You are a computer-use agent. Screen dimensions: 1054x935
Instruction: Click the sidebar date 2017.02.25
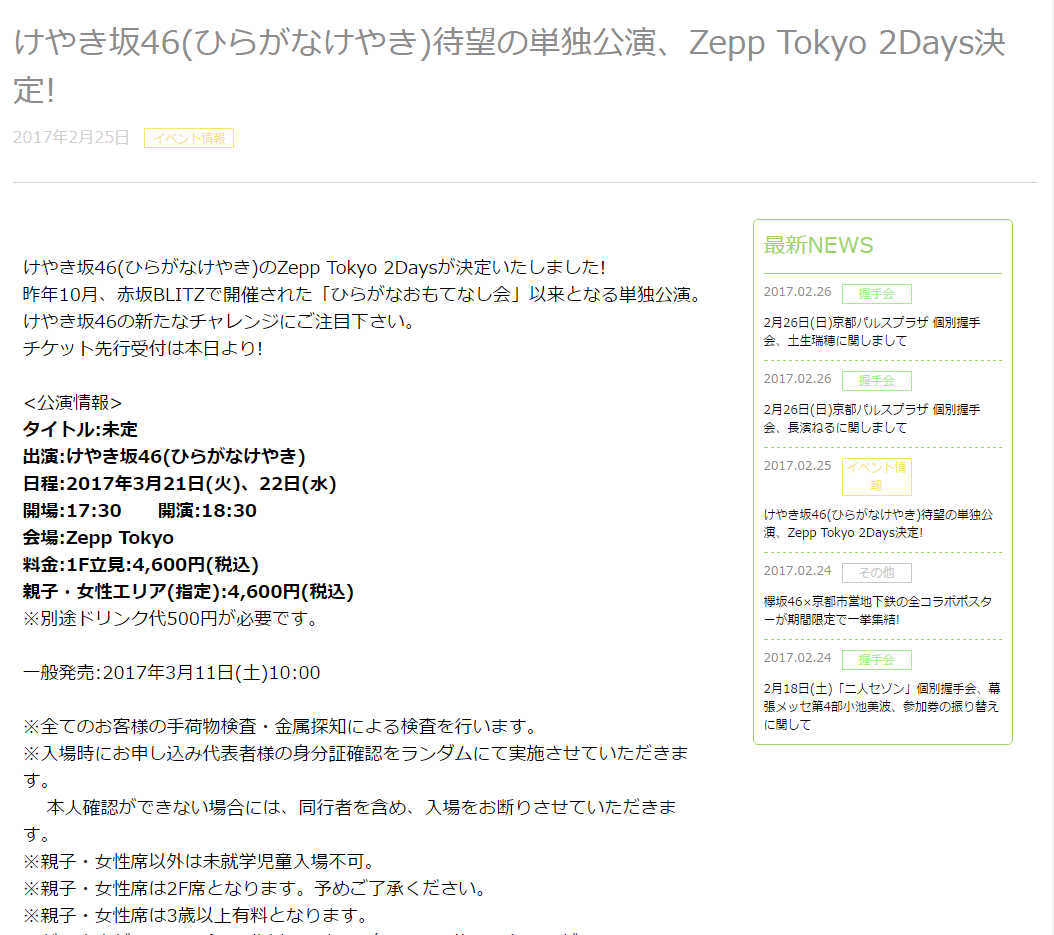pyautogui.click(x=797, y=465)
